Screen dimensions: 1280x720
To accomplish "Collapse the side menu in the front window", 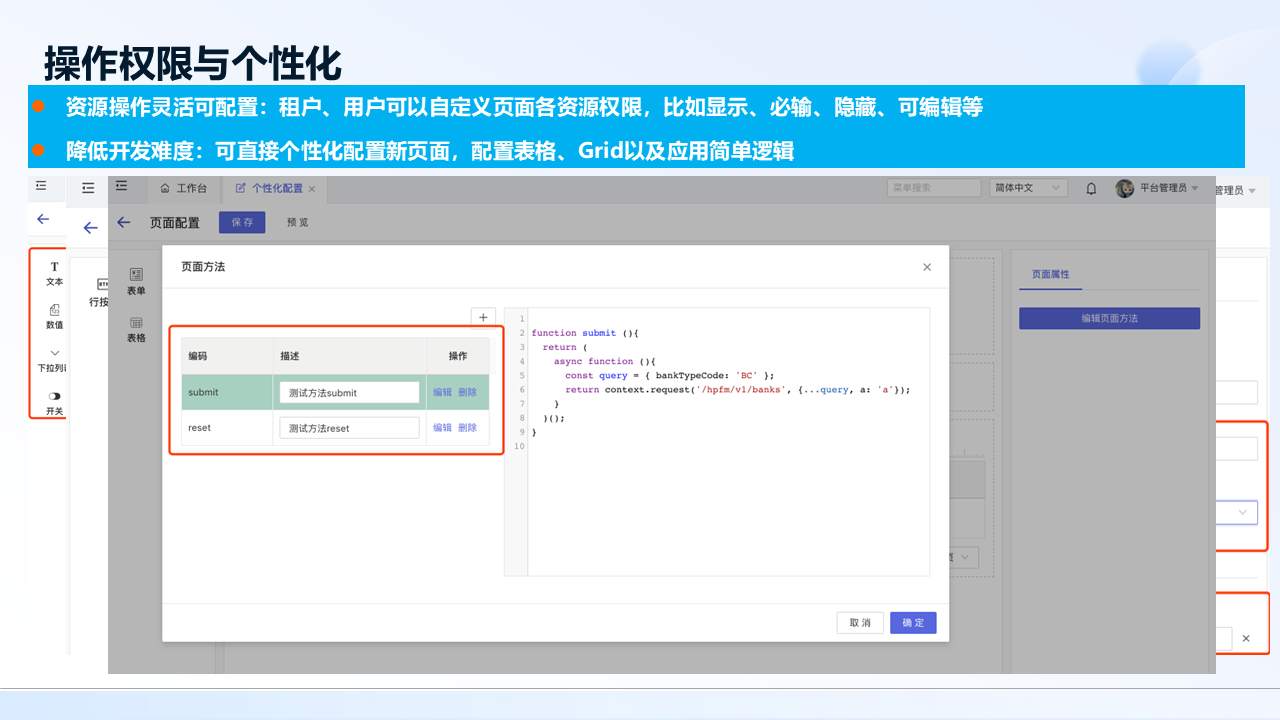I will pyautogui.click(x=122, y=186).
